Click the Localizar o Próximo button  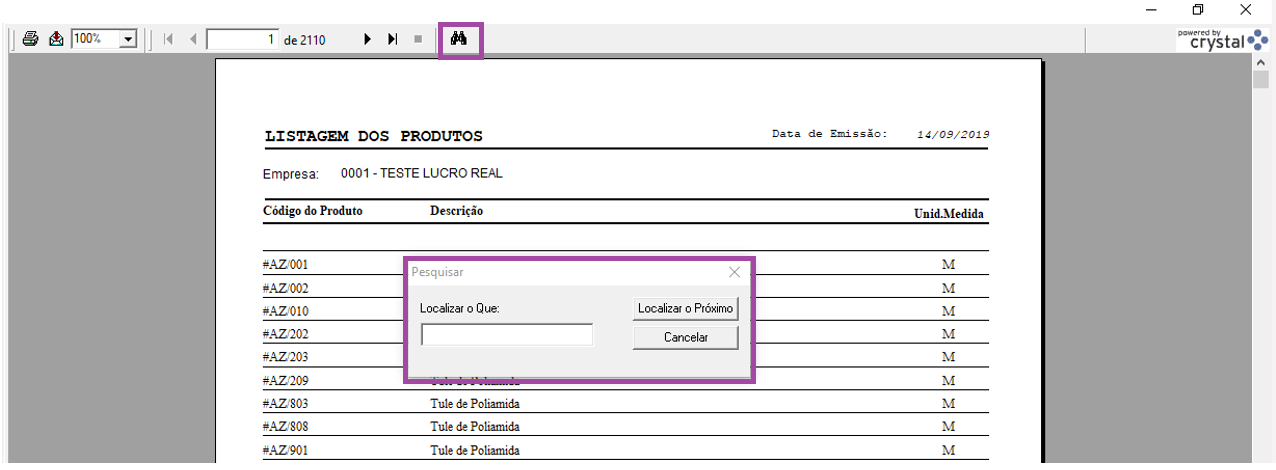[686, 309]
